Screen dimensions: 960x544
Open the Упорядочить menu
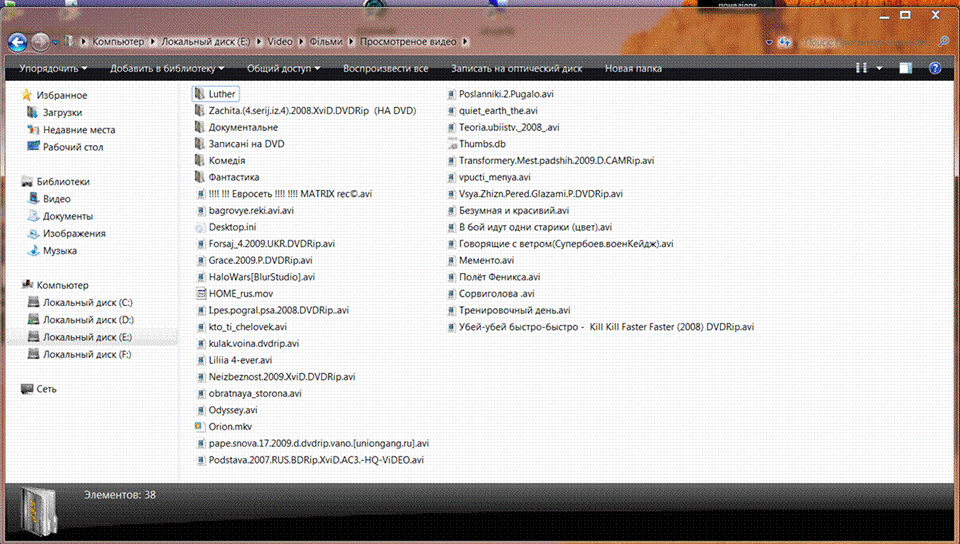coord(53,69)
